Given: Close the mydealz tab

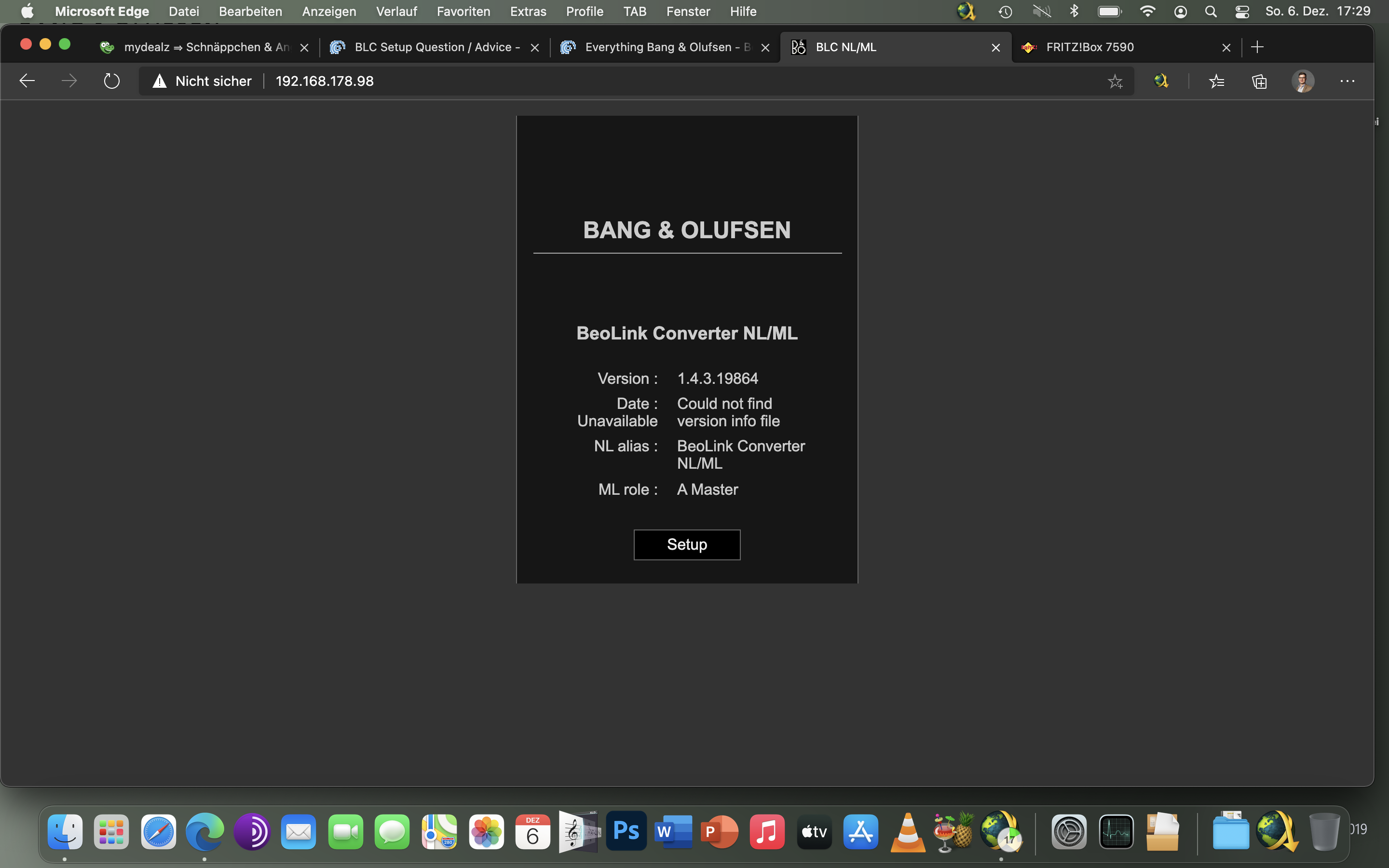Looking at the screenshot, I should click(304, 48).
